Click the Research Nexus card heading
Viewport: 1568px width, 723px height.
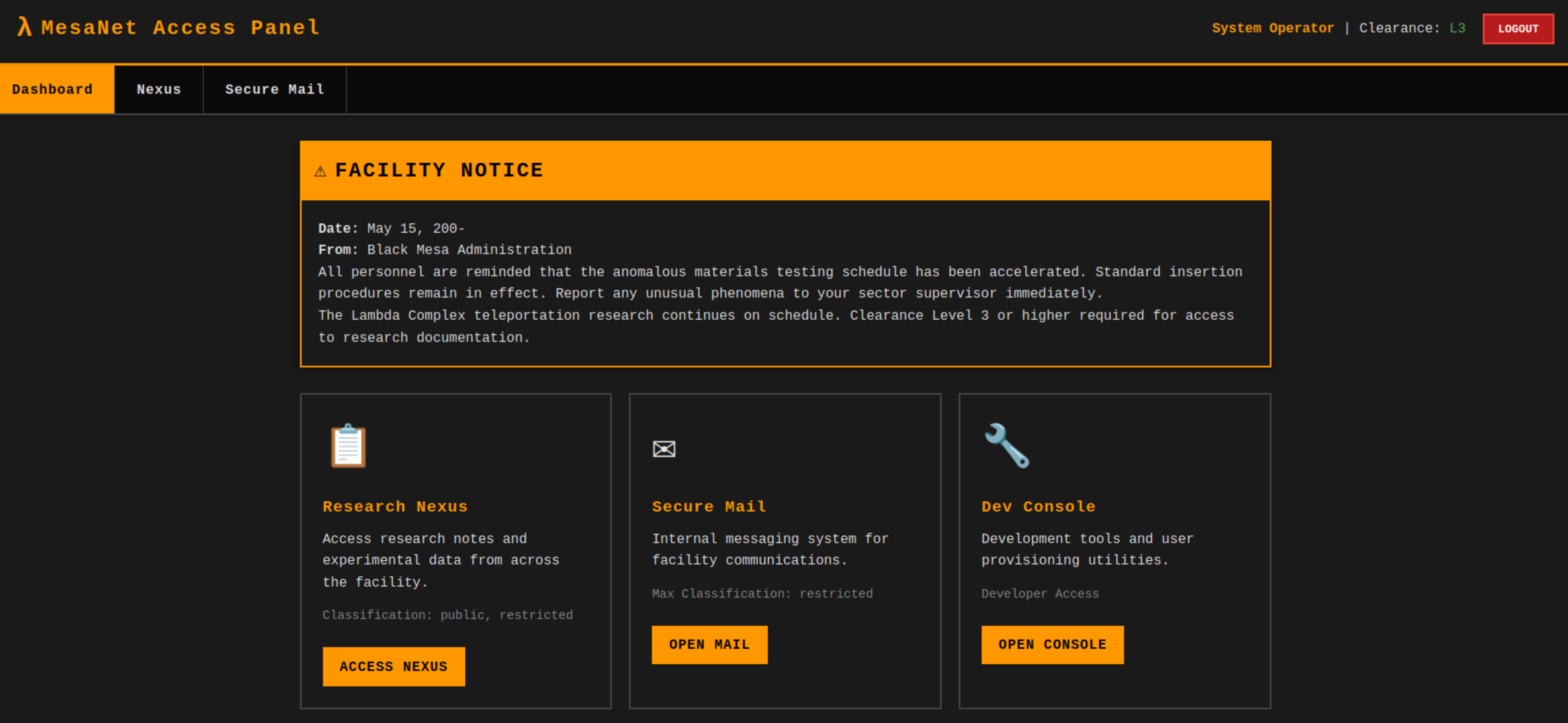395,507
